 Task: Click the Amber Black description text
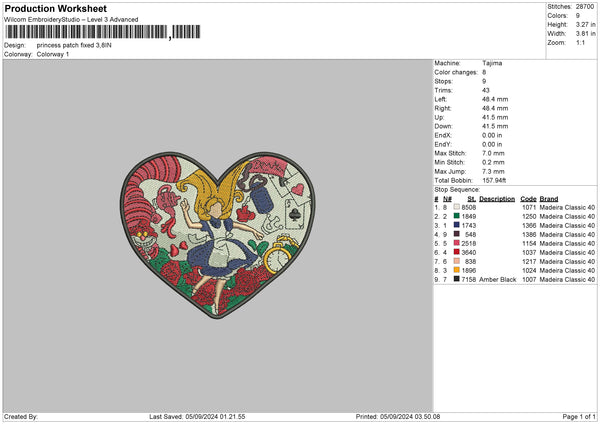click(497, 279)
